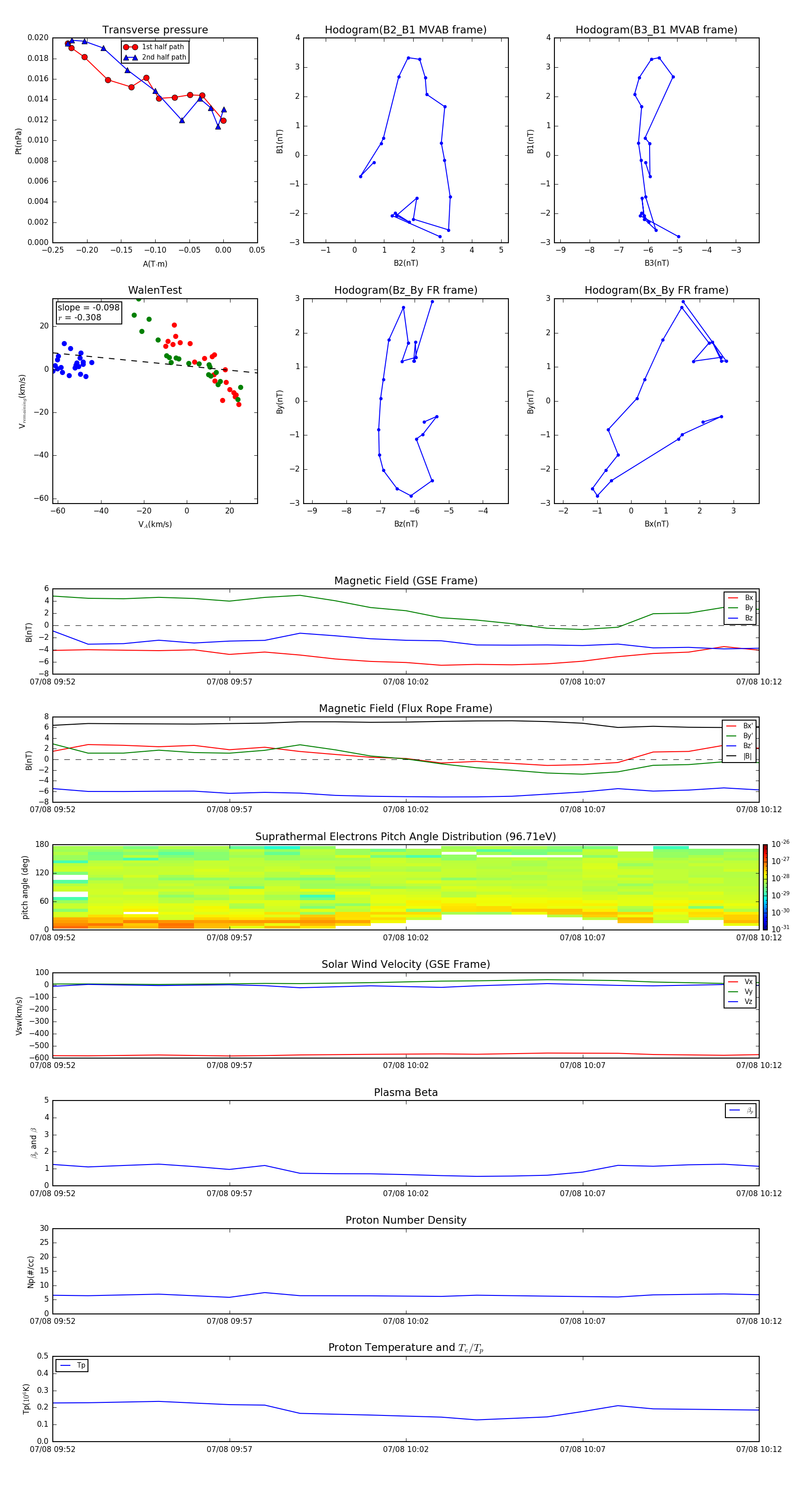This screenshot has width=812, height=1489.
Task: Click the 'slope = -0.098' annotation
Action: [88, 308]
